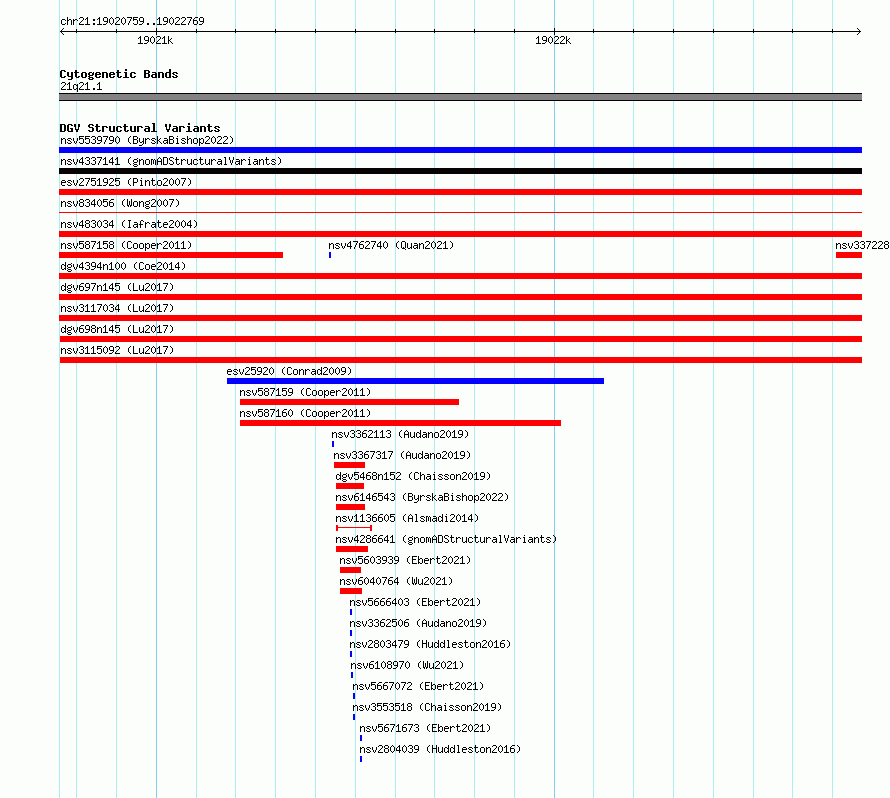
Task: Select the nsv834056 (Wong2007) variant label
Action: pos(120,203)
